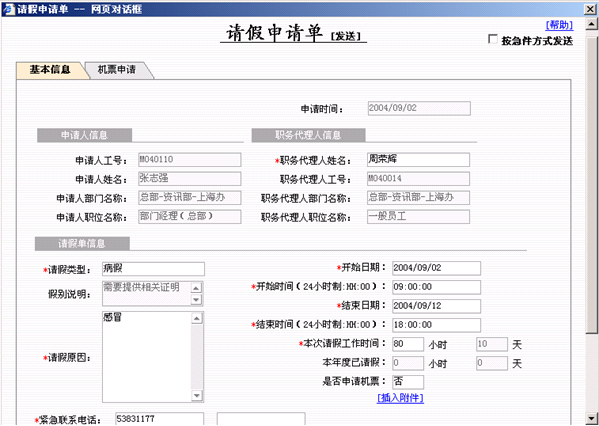Click the 开始日期 field

pos(436,268)
